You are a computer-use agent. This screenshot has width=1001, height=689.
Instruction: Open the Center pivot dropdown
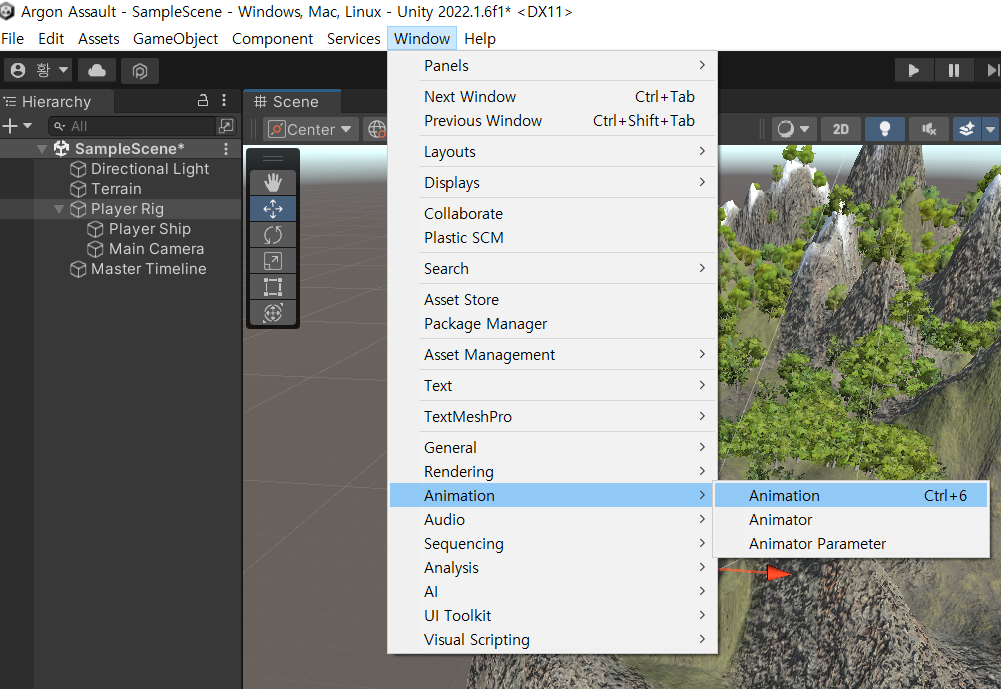[x=310, y=130]
